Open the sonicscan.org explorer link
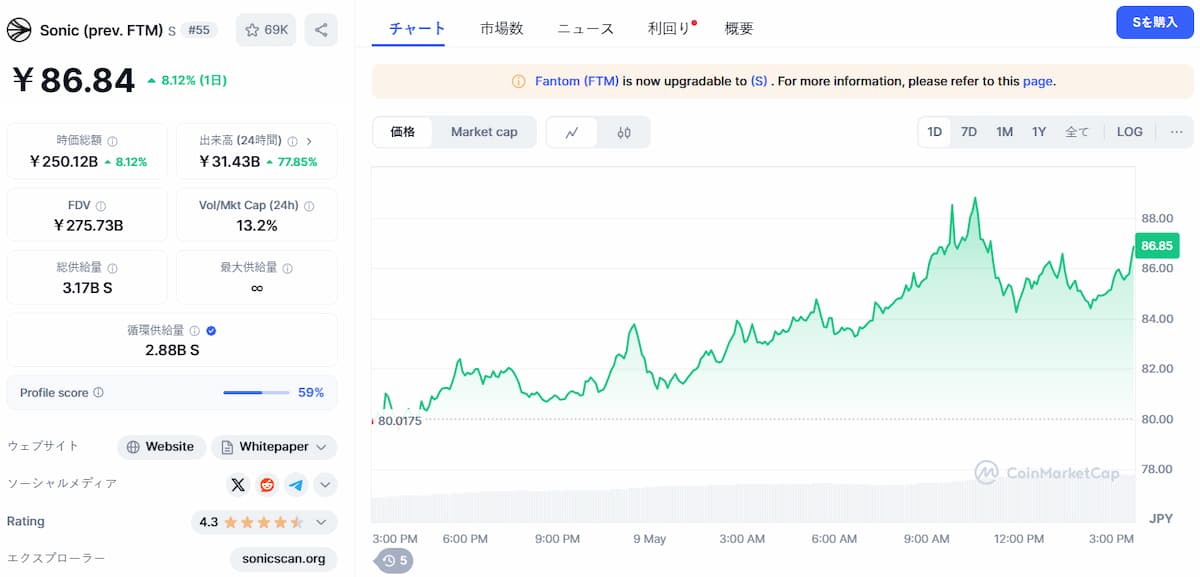This screenshot has width=1200, height=577. [284, 559]
